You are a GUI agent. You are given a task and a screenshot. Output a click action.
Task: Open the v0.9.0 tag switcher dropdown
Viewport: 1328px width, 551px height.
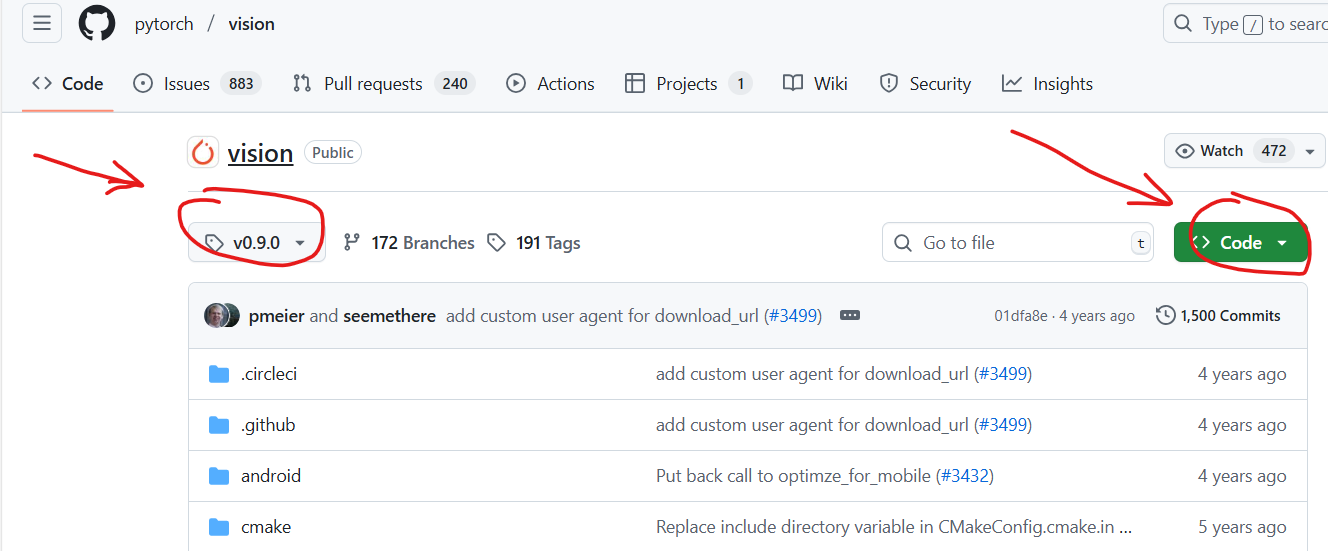pyautogui.click(x=257, y=243)
